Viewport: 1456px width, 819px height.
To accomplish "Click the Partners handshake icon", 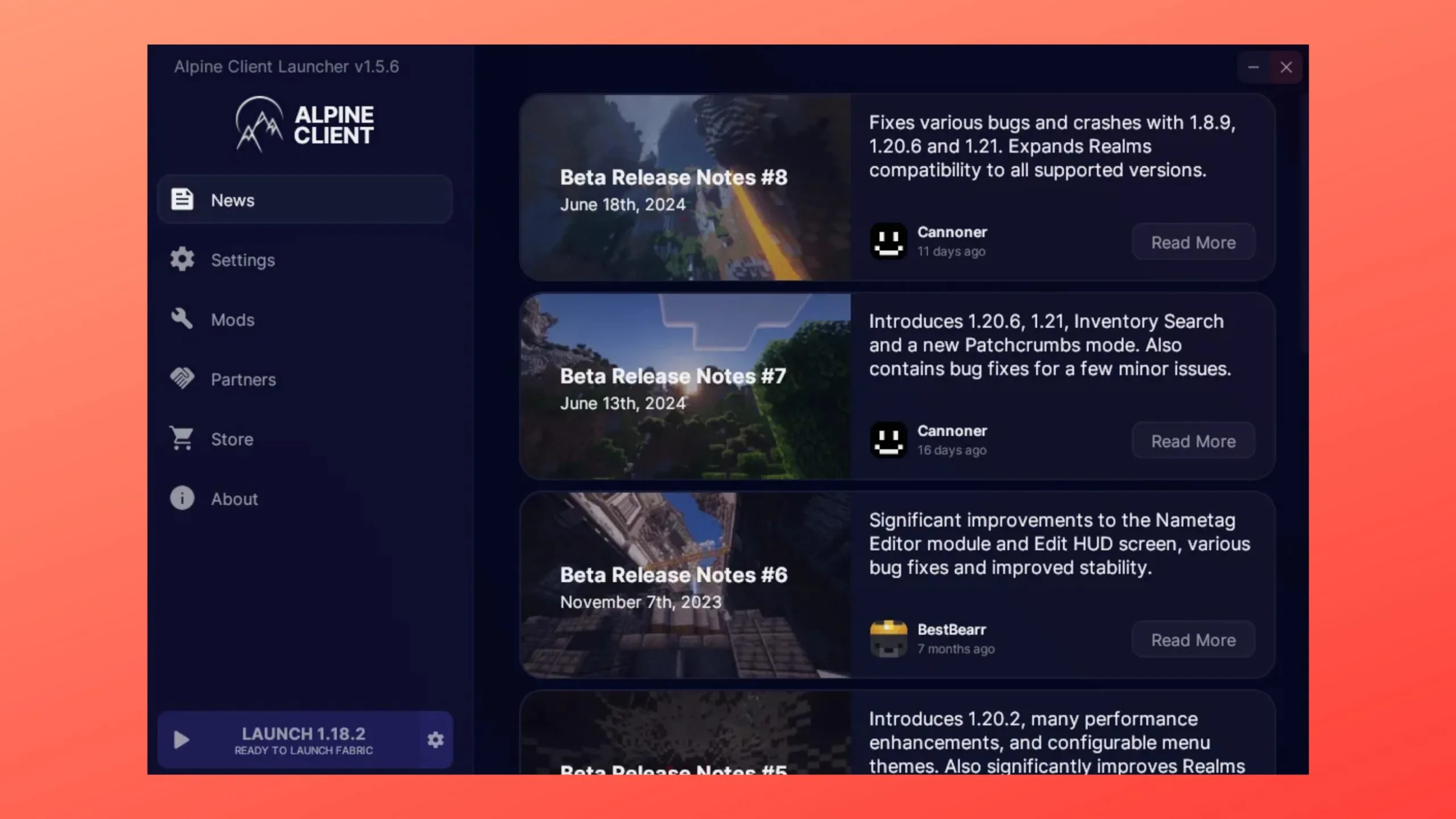I will pos(182,379).
